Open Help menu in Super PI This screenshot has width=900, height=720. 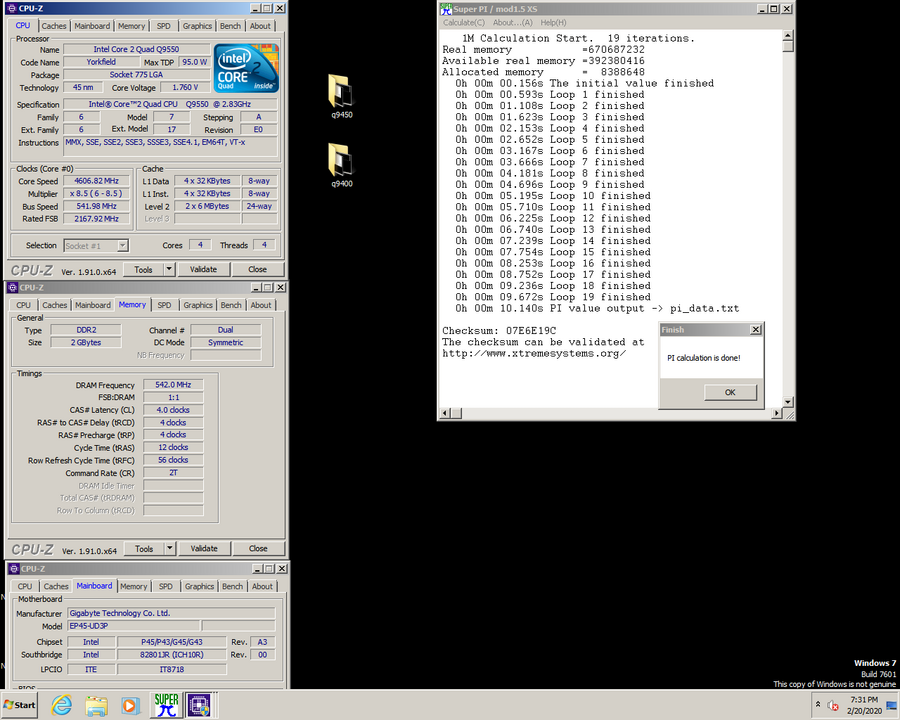tap(553, 22)
